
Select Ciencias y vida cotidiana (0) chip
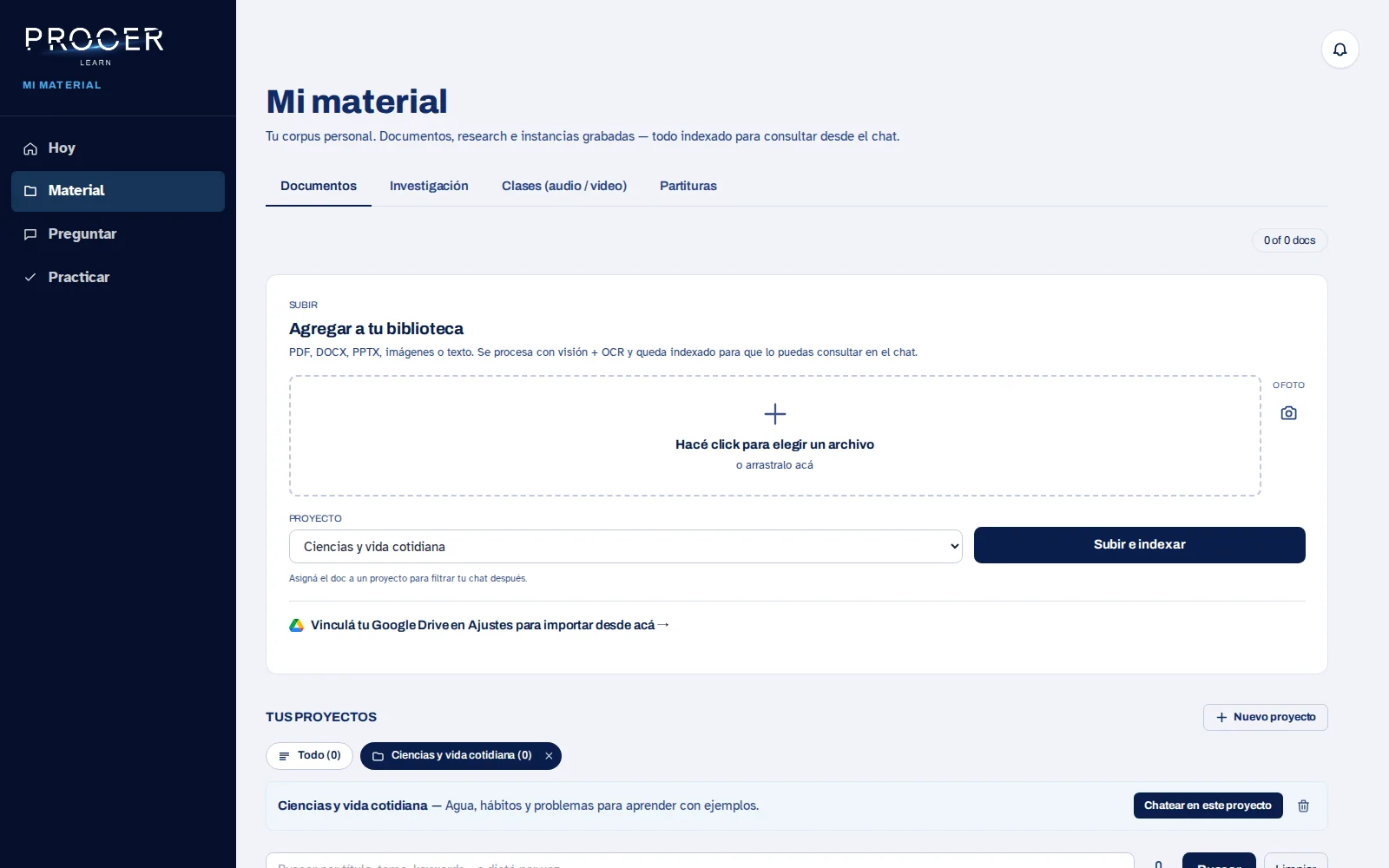pos(461,756)
